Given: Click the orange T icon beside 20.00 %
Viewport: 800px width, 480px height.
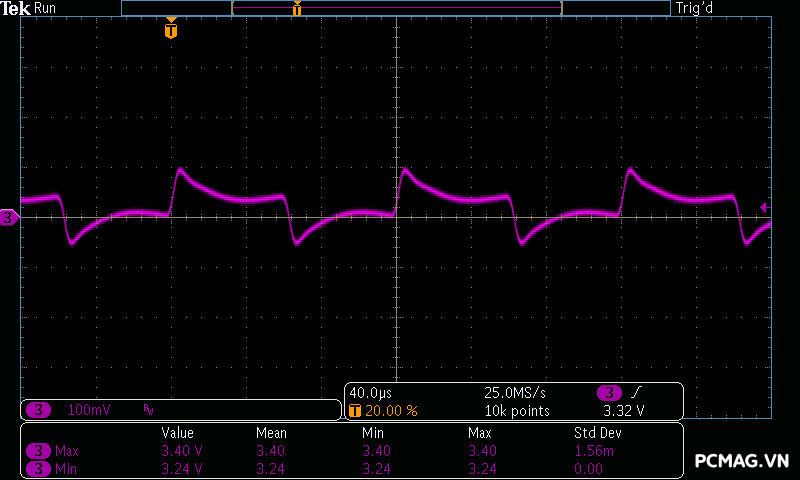Looking at the screenshot, I should pyautogui.click(x=354, y=411).
